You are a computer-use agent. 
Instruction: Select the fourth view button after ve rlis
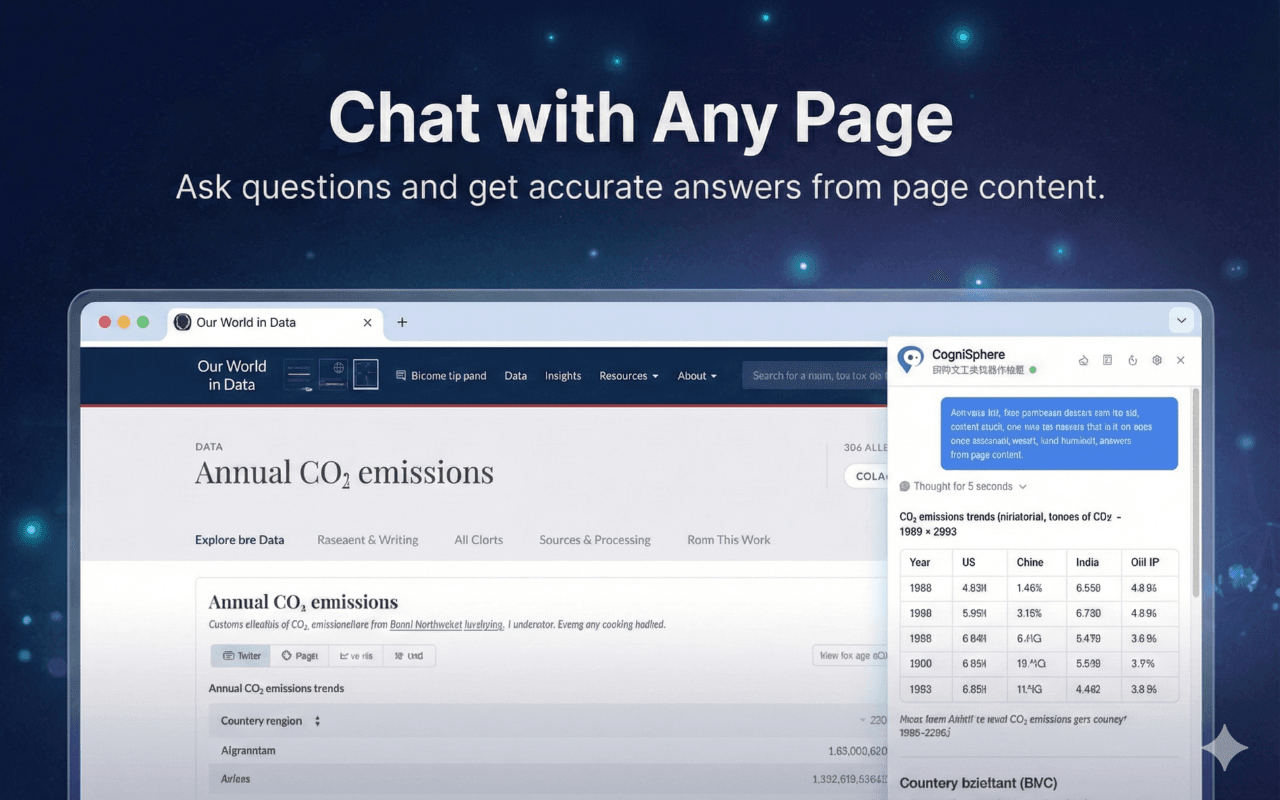click(409, 656)
